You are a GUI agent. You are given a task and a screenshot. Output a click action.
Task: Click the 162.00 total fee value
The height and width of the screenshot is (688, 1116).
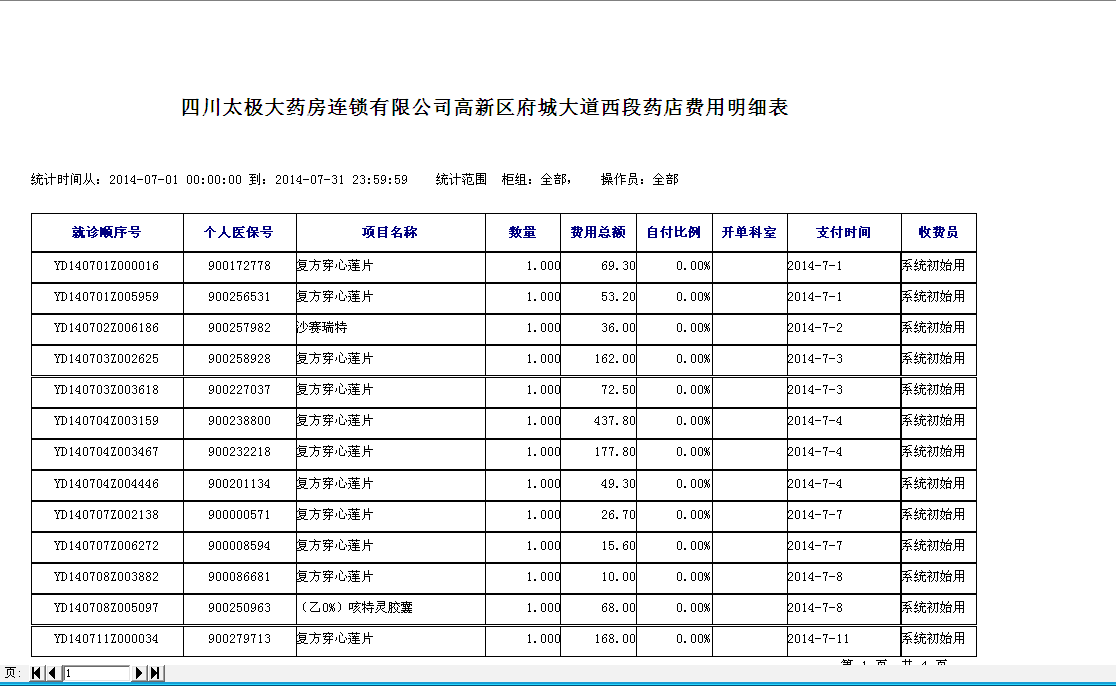tap(614, 359)
